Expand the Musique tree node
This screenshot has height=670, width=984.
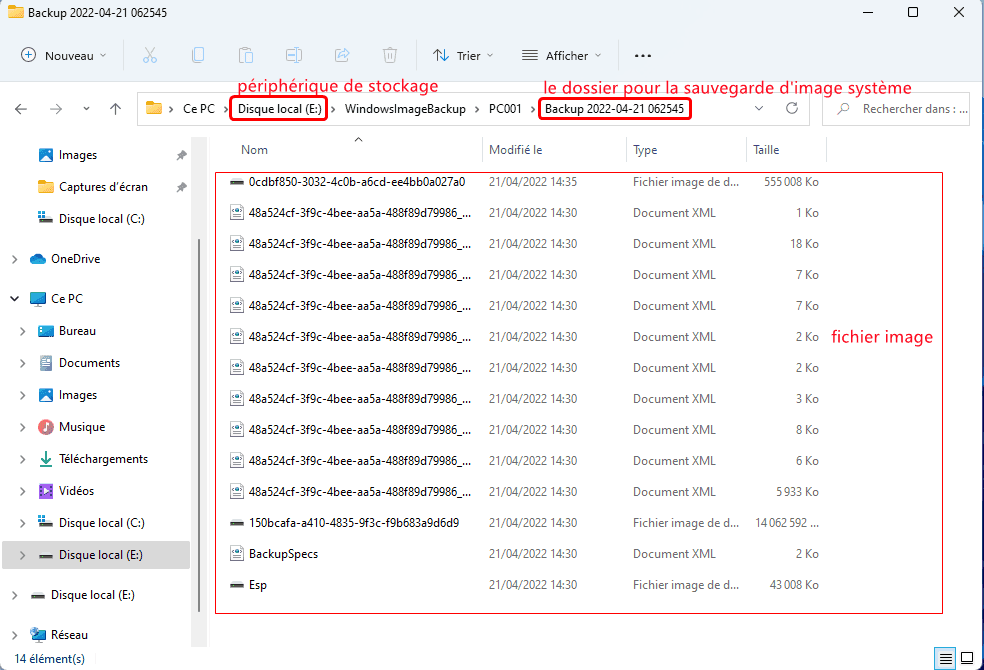tap(23, 427)
